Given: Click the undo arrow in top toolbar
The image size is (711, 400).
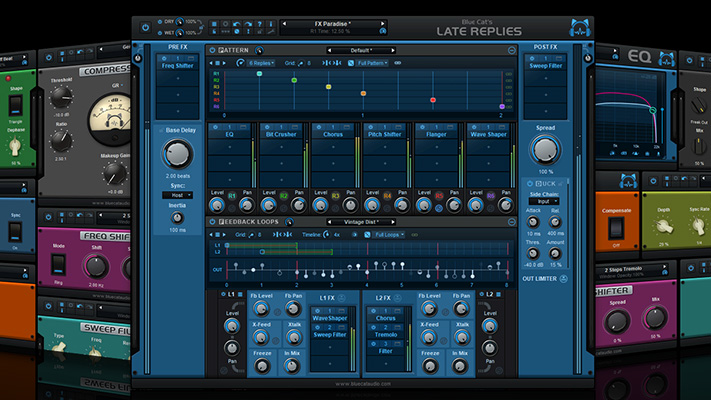Looking at the screenshot, I should click(235, 23).
